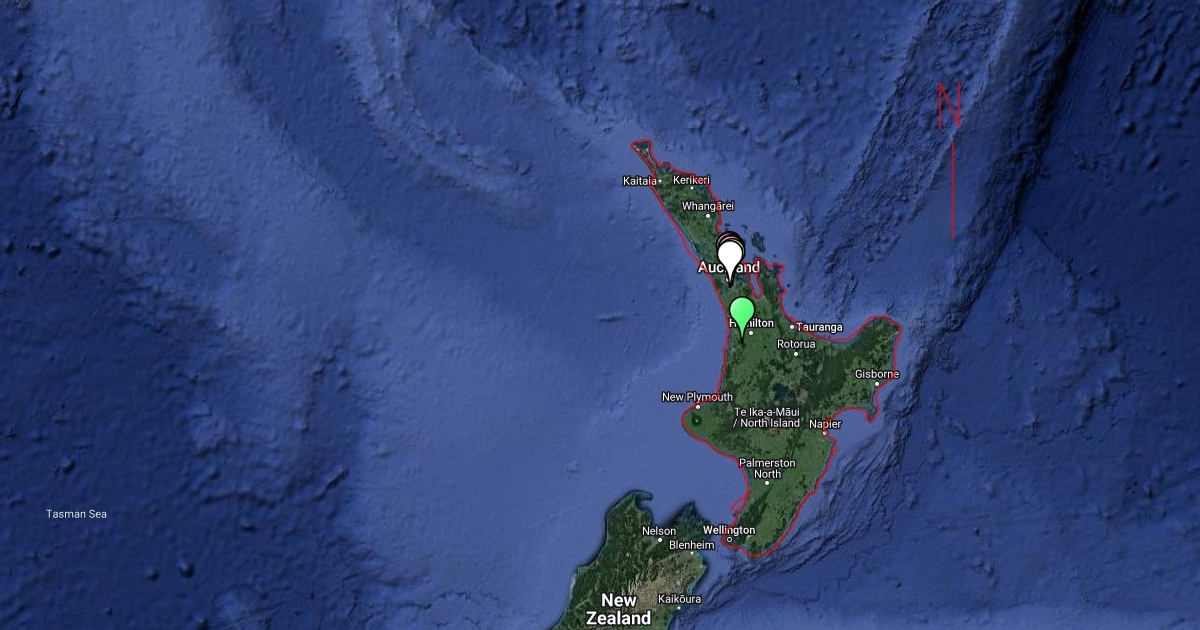Select the Kaitaia place label
Viewport: 1200px width, 630px height.
point(639,181)
